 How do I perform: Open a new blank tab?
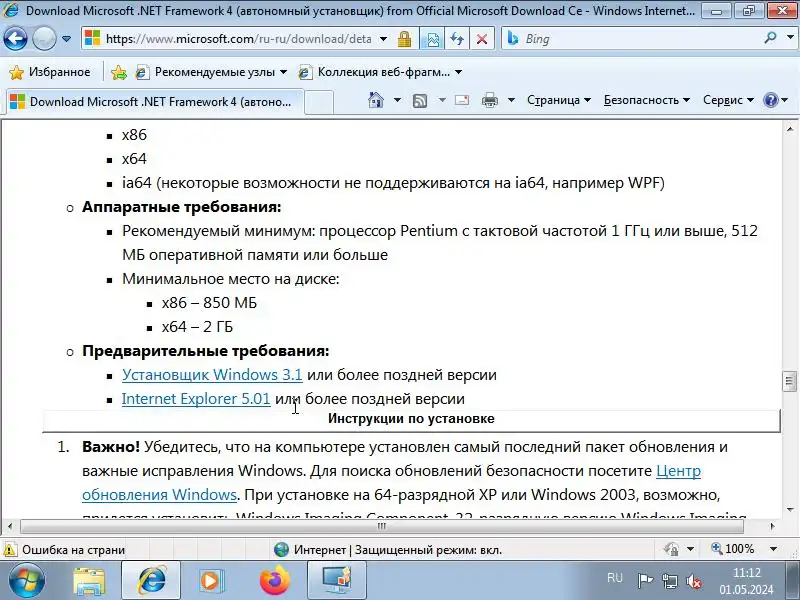tap(319, 102)
